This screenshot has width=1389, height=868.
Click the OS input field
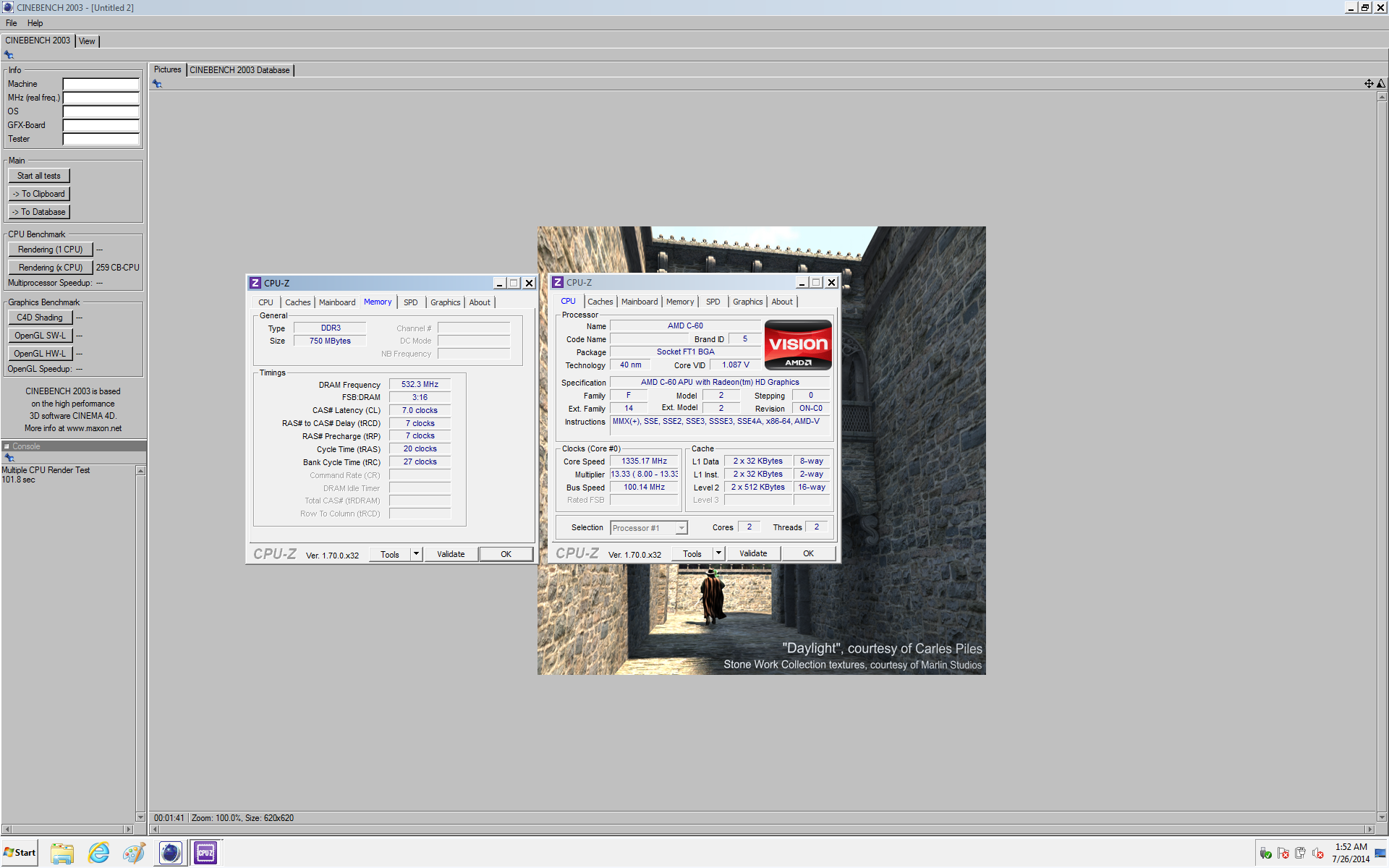101,111
